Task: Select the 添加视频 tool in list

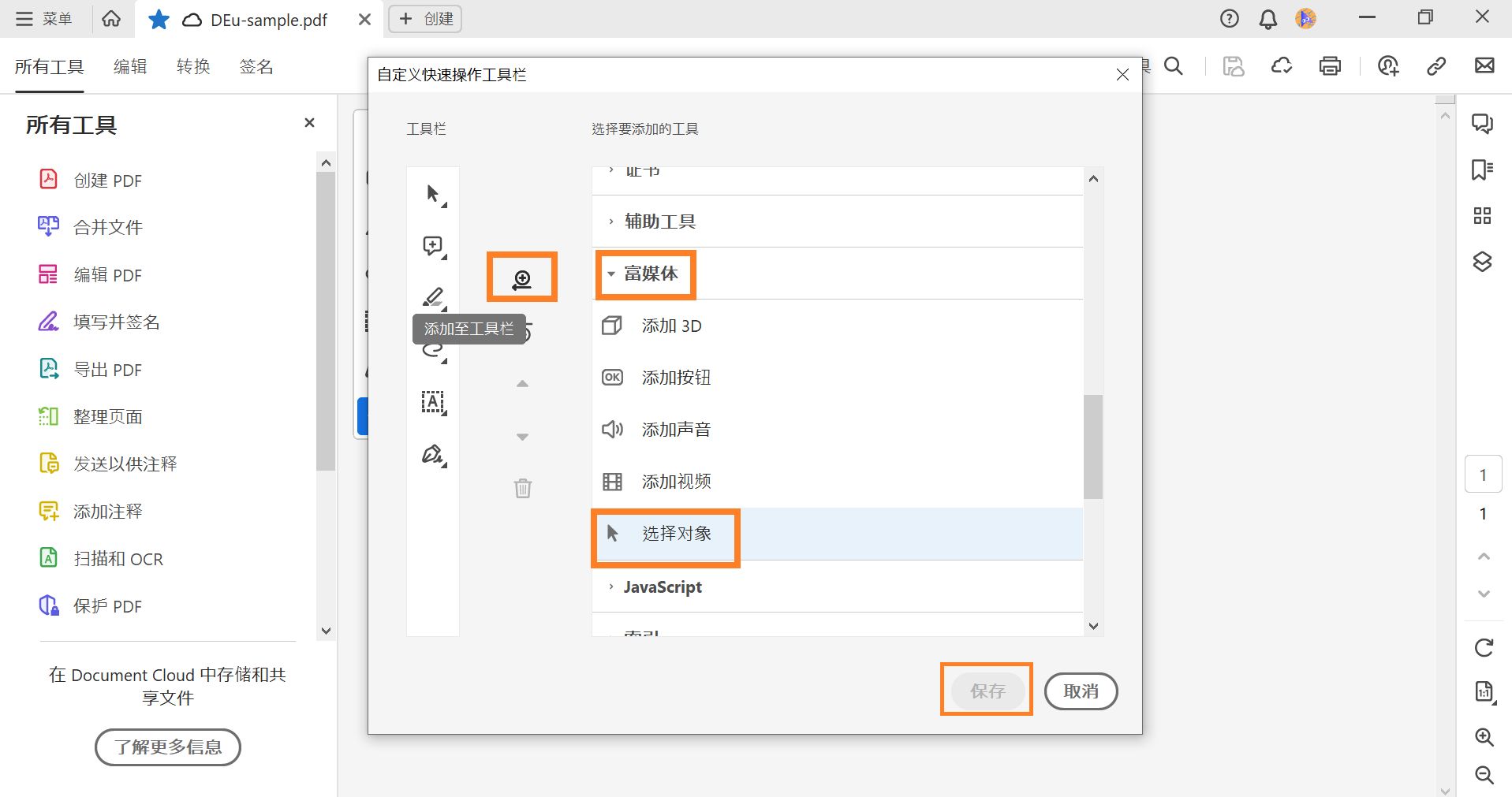Action: tap(676, 481)
